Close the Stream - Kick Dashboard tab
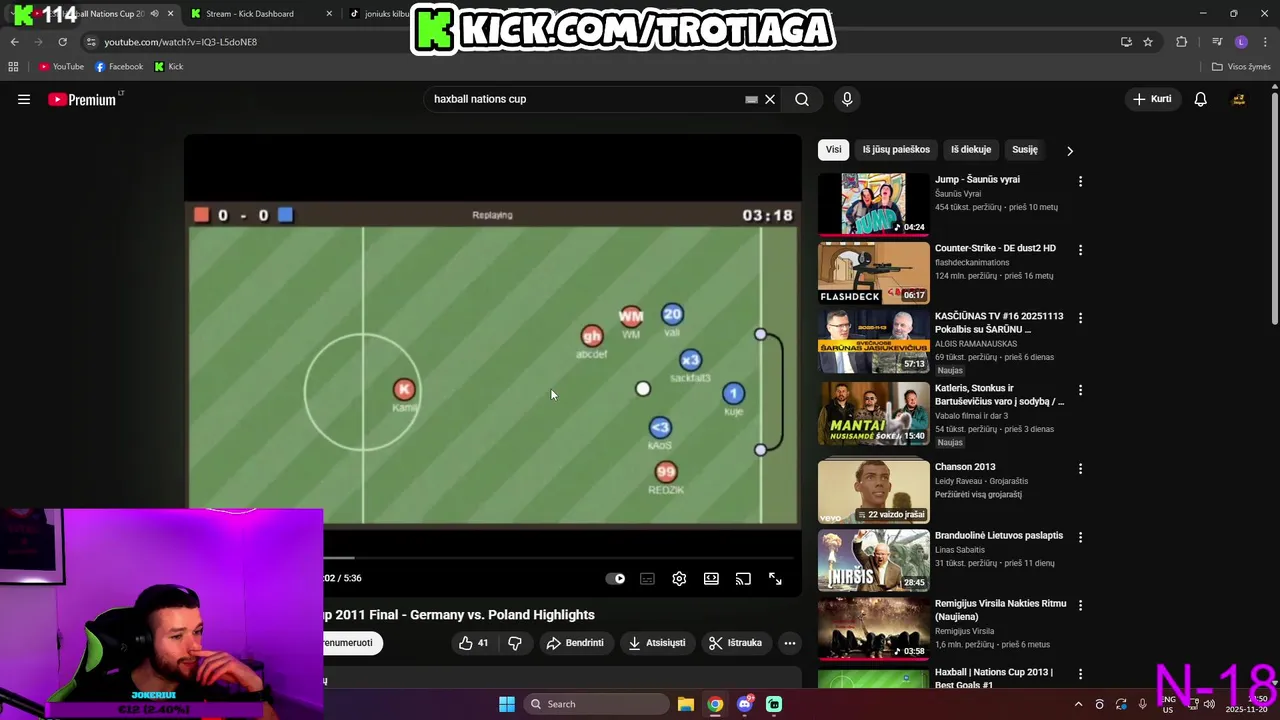Screen dimensions: 1280x720 point(329,14)
